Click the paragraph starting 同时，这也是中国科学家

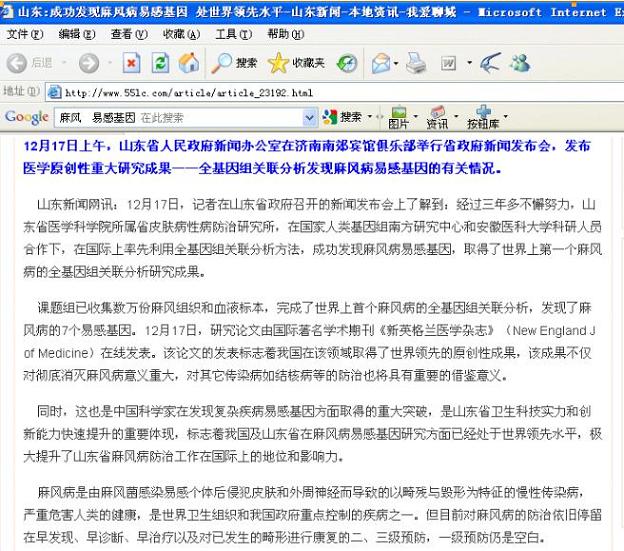tap(312, 434)
